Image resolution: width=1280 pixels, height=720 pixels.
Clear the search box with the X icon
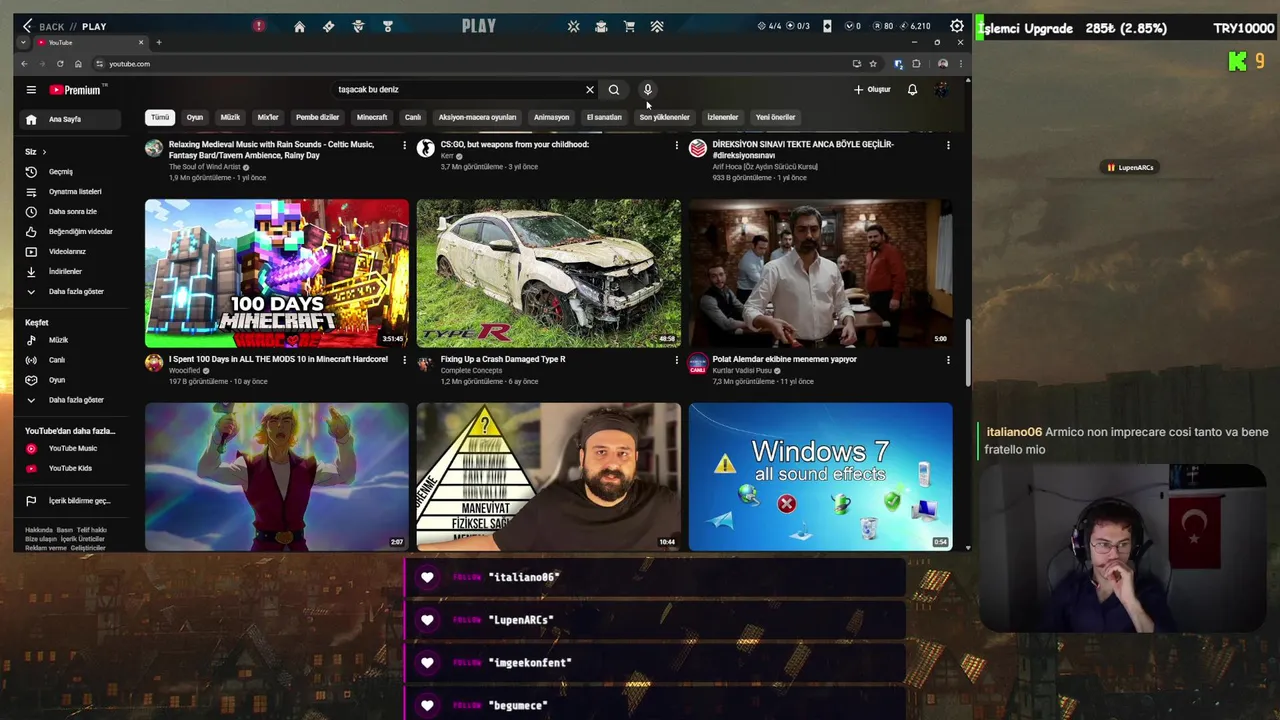pos(590,90)
